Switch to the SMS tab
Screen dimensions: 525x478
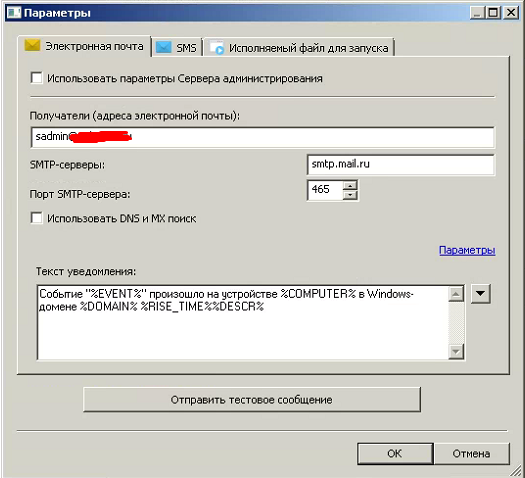coord(177,47)
